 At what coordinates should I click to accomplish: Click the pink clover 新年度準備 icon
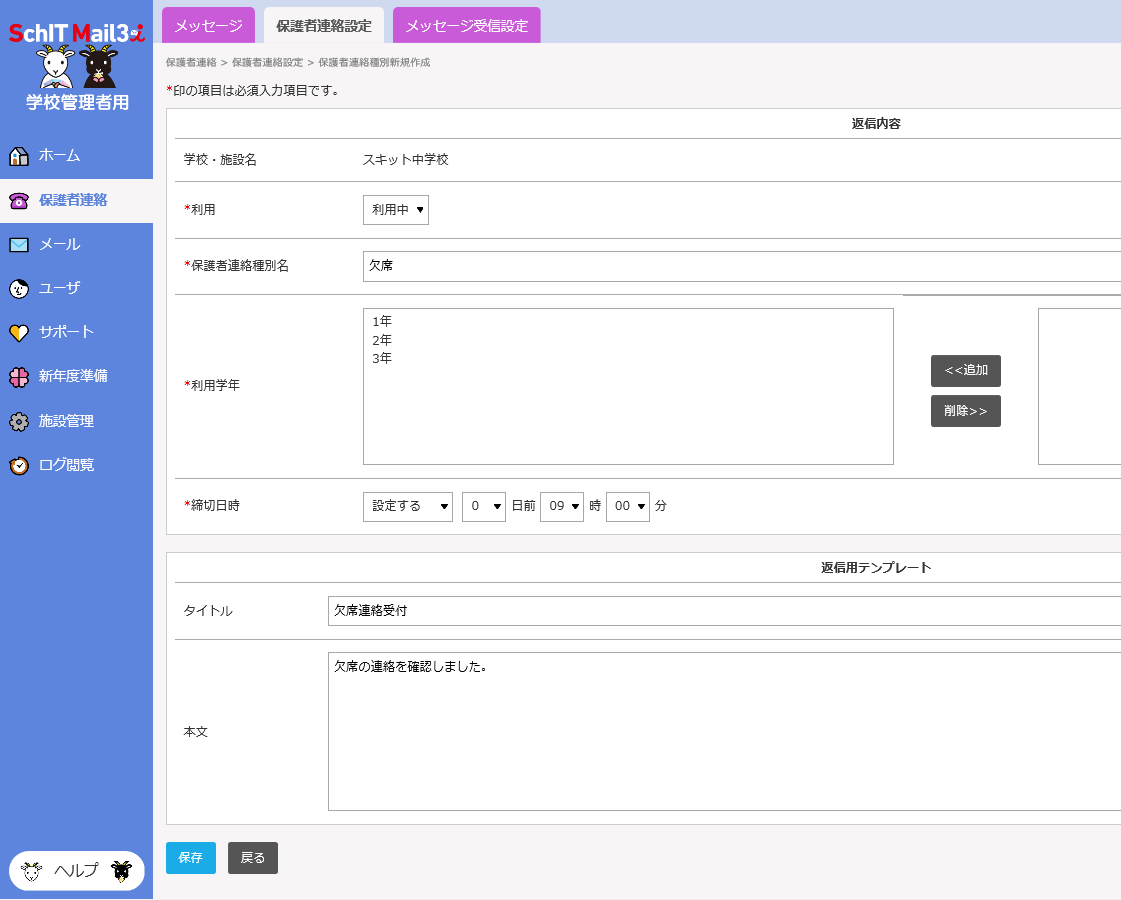pos(18,377)
